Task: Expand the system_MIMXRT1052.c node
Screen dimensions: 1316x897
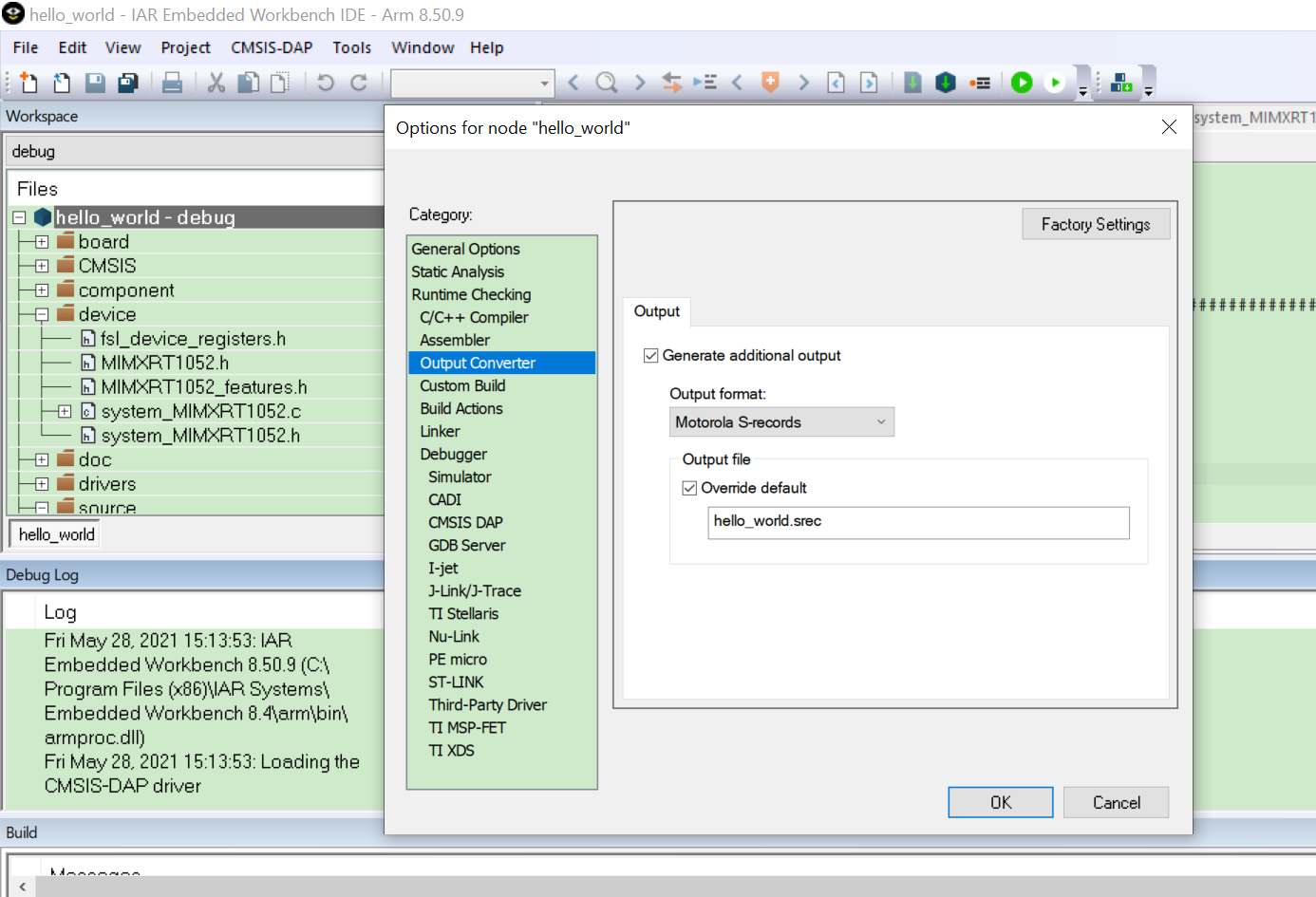Action: pos(65,411)
